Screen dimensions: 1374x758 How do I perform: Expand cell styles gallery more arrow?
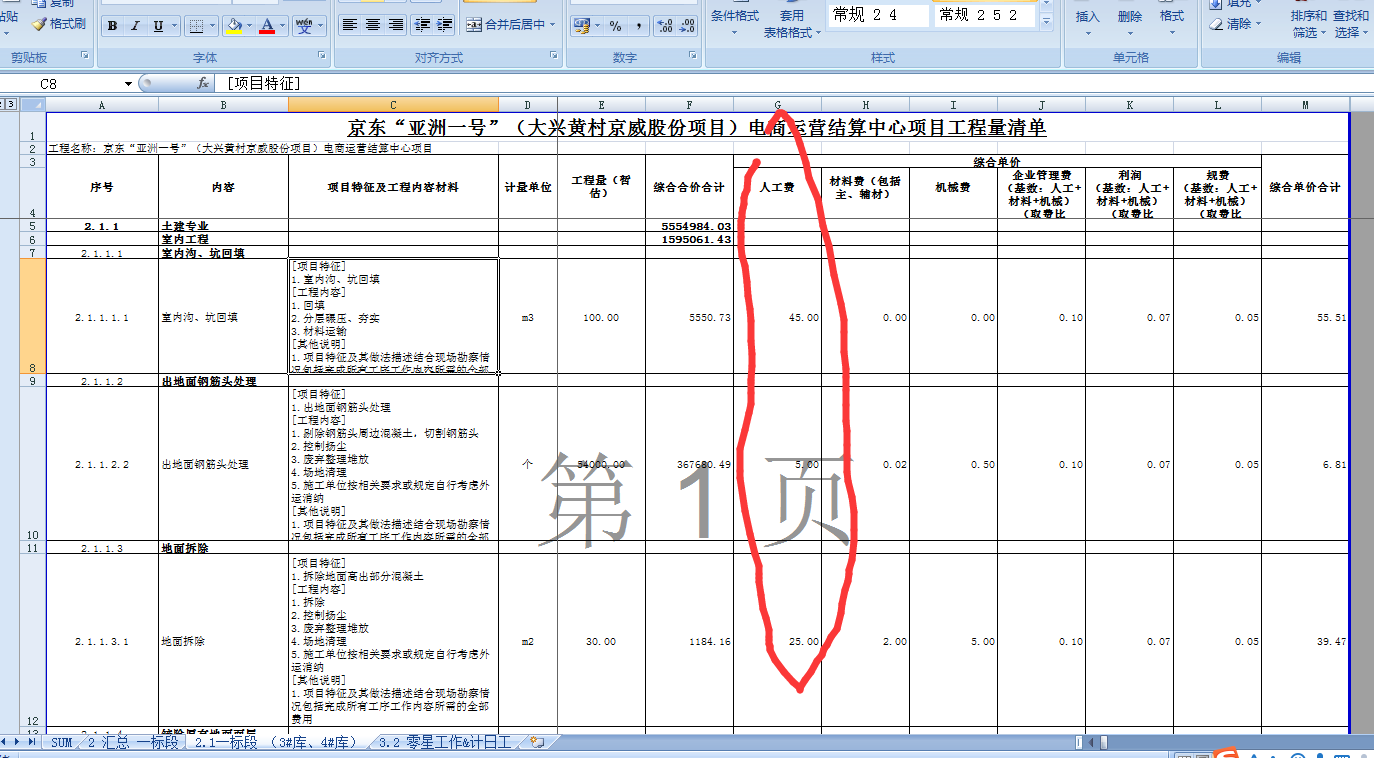tap(1046, 21)
